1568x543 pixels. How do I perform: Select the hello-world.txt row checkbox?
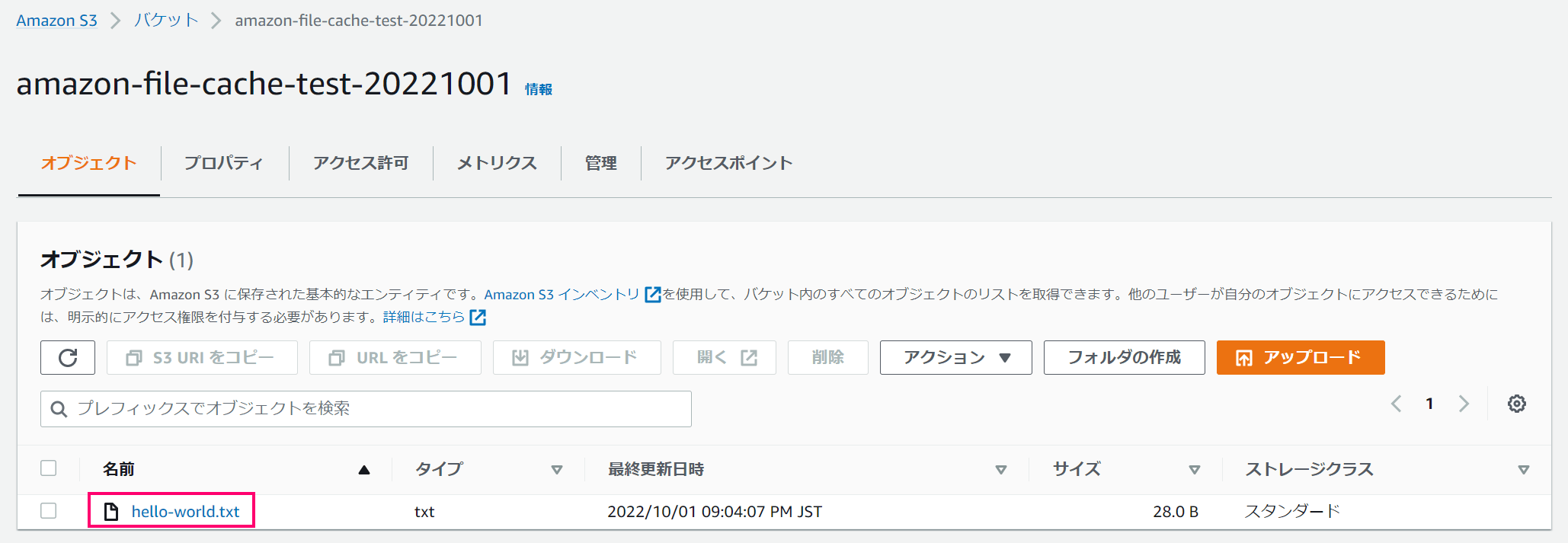point(49,510)
